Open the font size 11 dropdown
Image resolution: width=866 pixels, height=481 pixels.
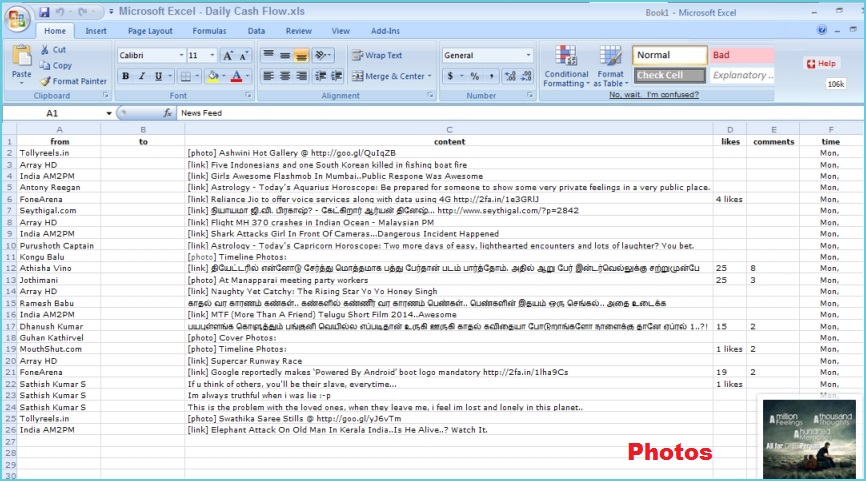[x=212, y=55]
